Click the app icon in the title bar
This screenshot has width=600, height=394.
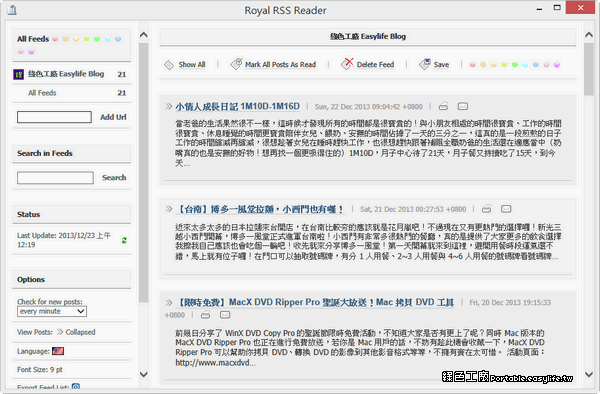coord(11,10)
